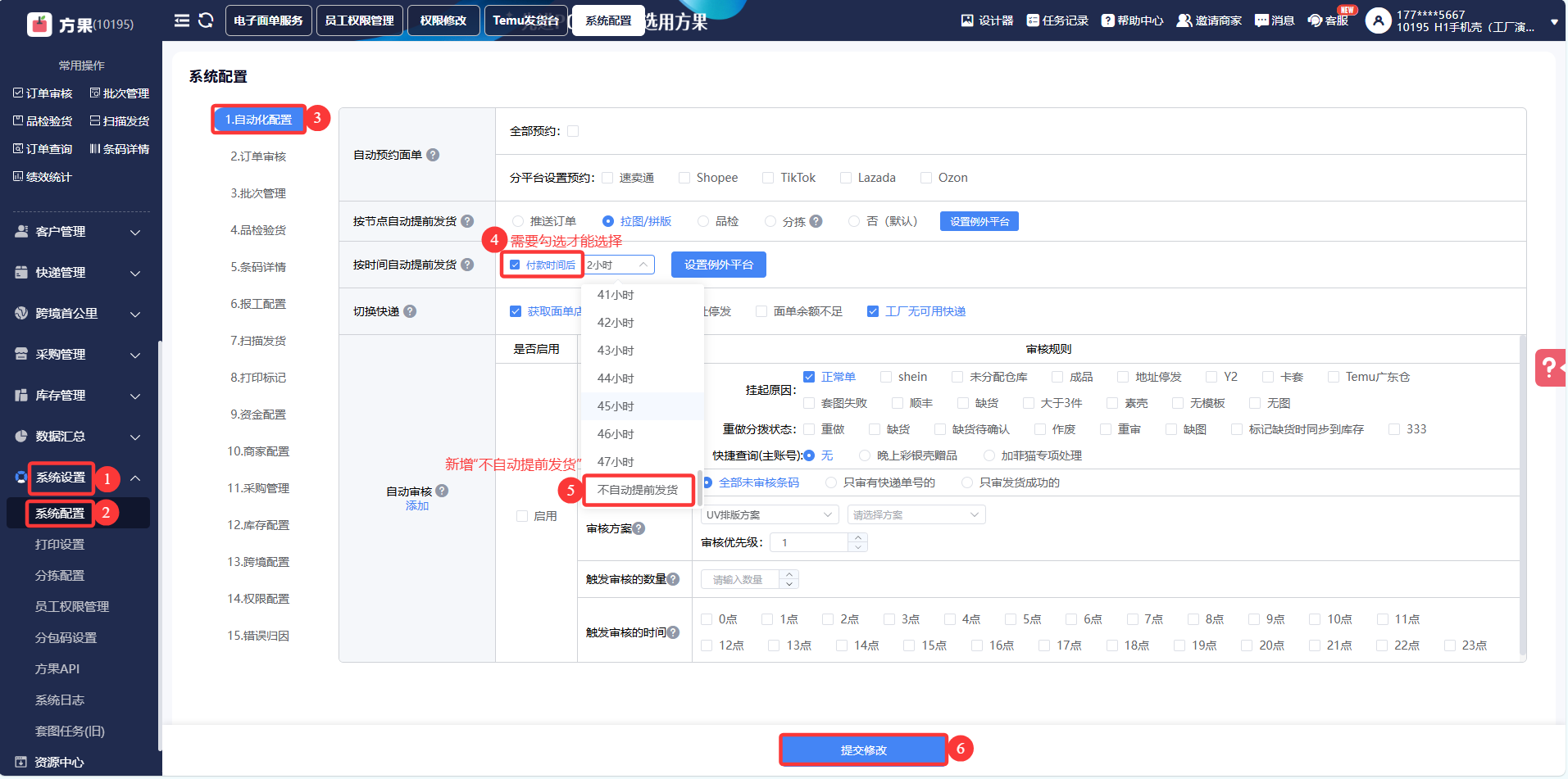This screenshot has width=1568, height=779.
Task: Click help icon beside 自动预约面单
Action: pos(434,155)
